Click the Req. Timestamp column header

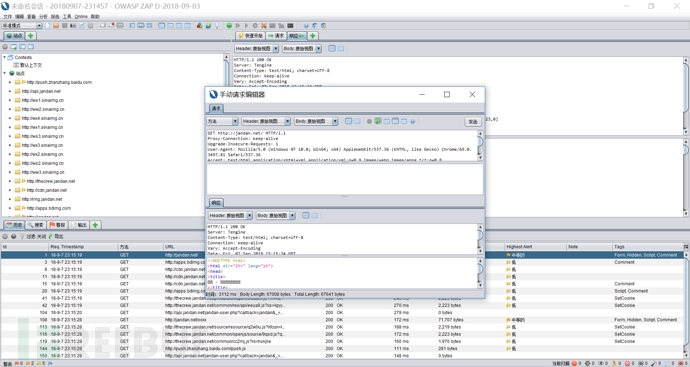click(x=67, y=247)
